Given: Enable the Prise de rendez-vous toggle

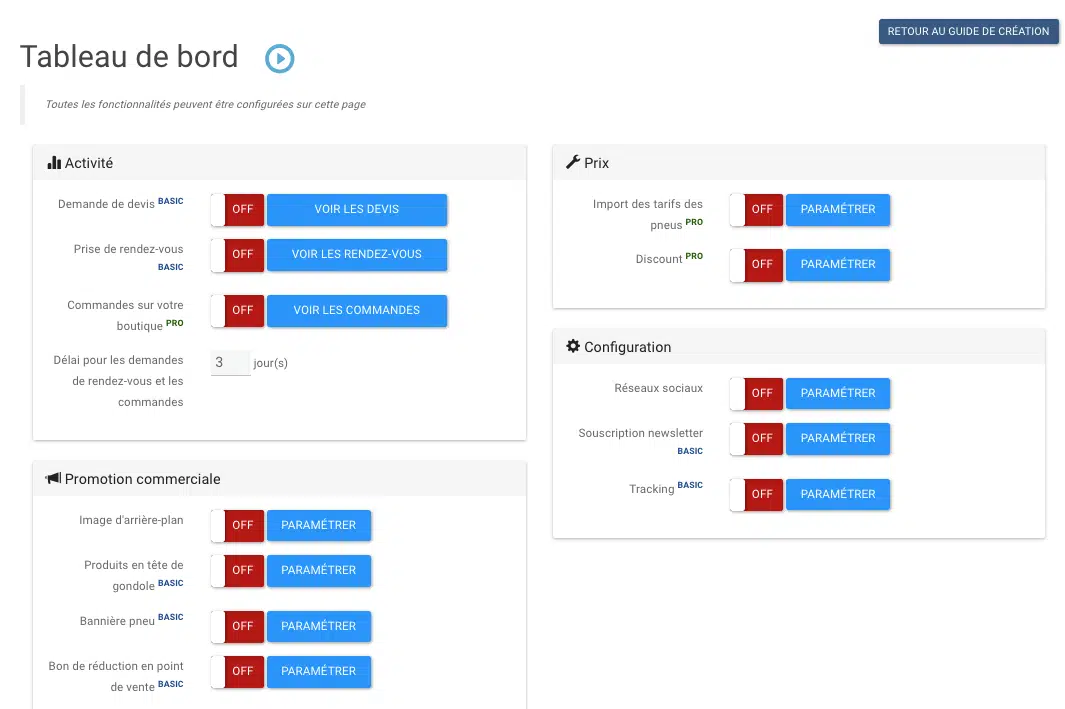Looking at the screenshot, I should (x=238, y=254).
